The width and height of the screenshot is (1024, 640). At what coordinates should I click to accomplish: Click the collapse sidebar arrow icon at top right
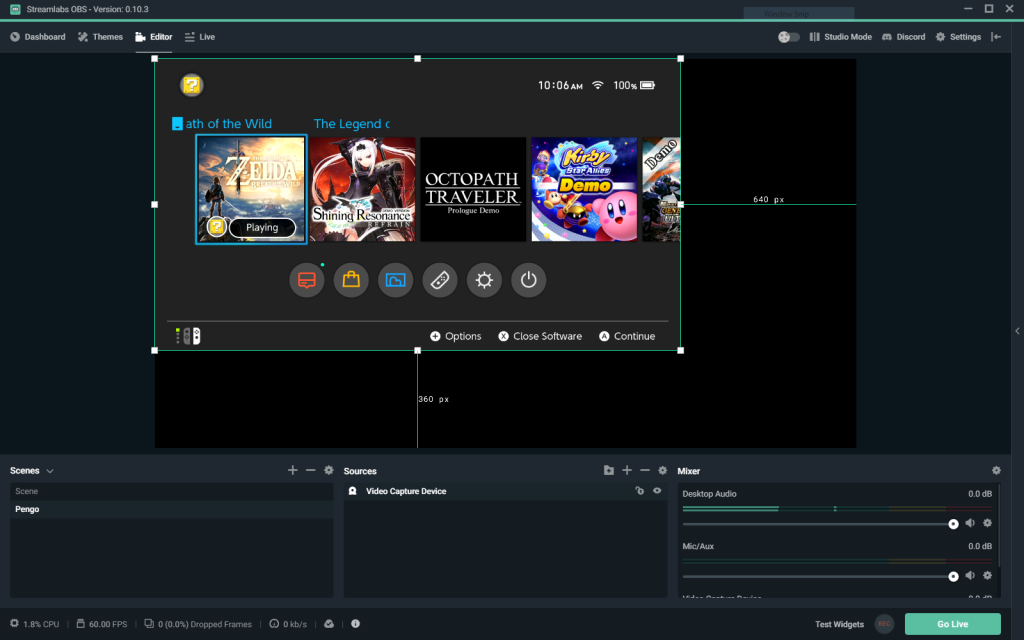[996, 37]
